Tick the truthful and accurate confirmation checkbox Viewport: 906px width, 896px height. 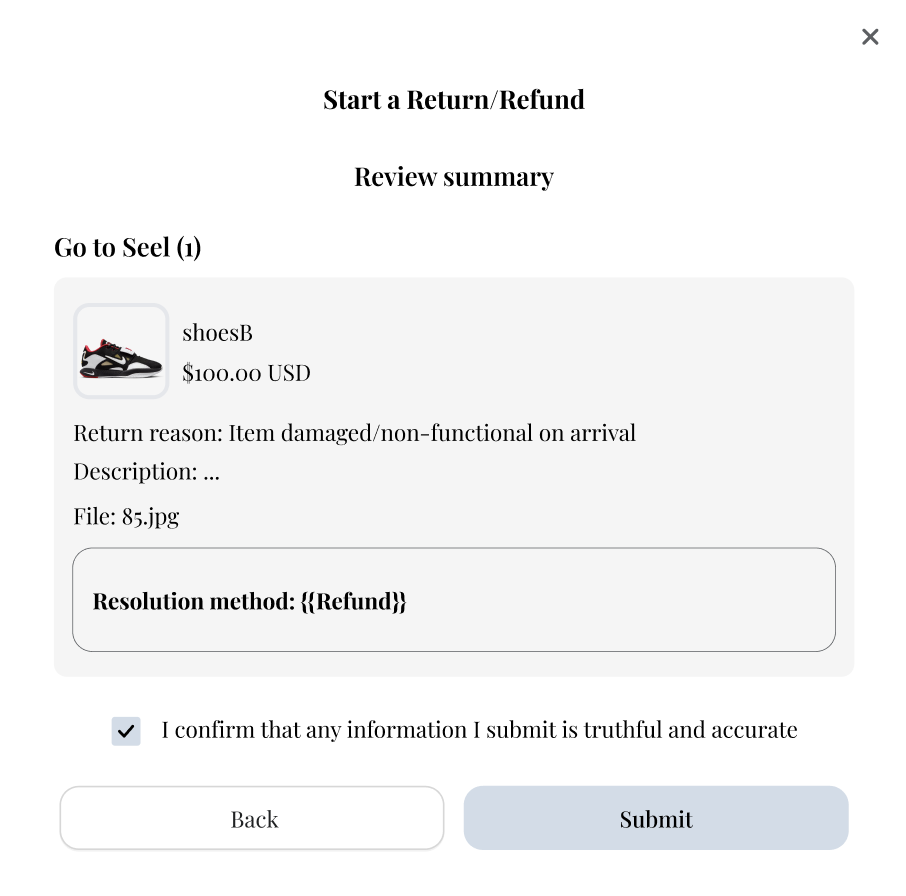(126, 731)
